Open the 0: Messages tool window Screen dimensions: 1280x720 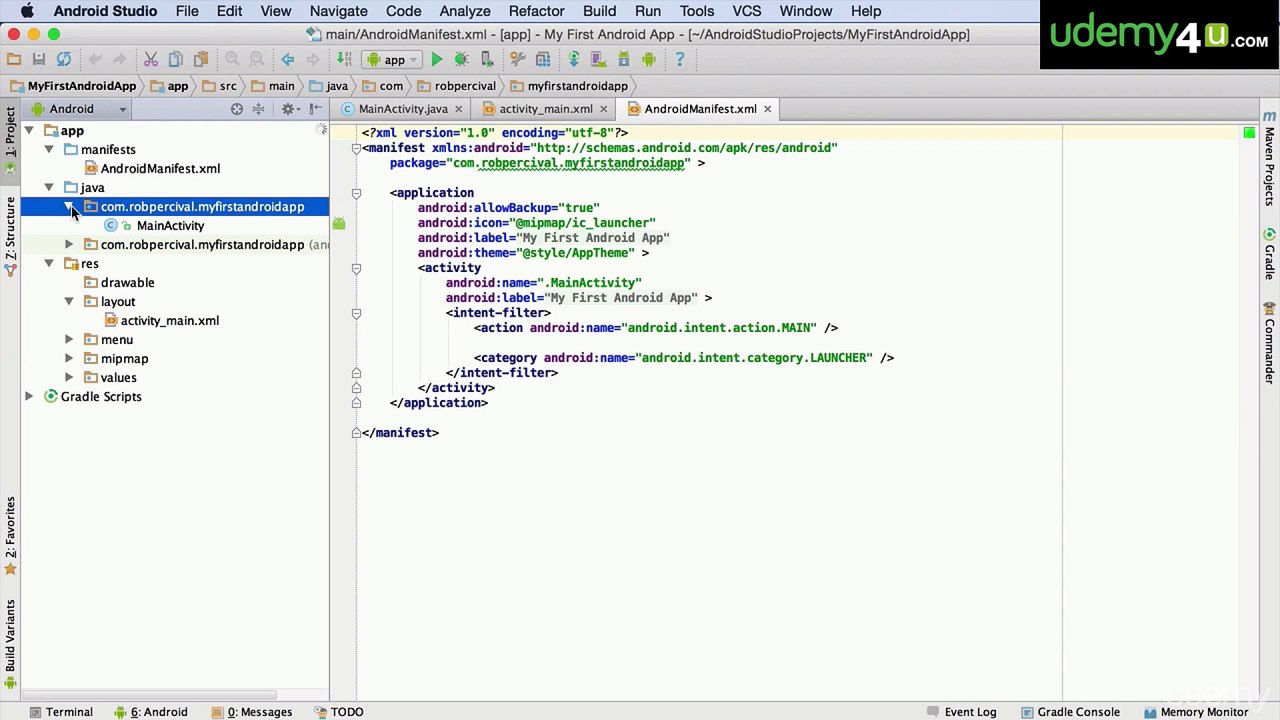click(252, 712)
